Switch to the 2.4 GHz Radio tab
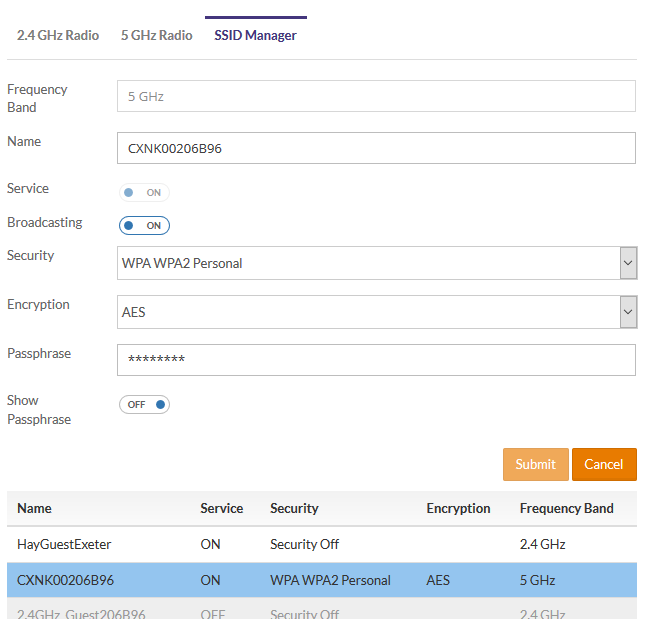This screenshot has width=653, height=619. point(58,35)
